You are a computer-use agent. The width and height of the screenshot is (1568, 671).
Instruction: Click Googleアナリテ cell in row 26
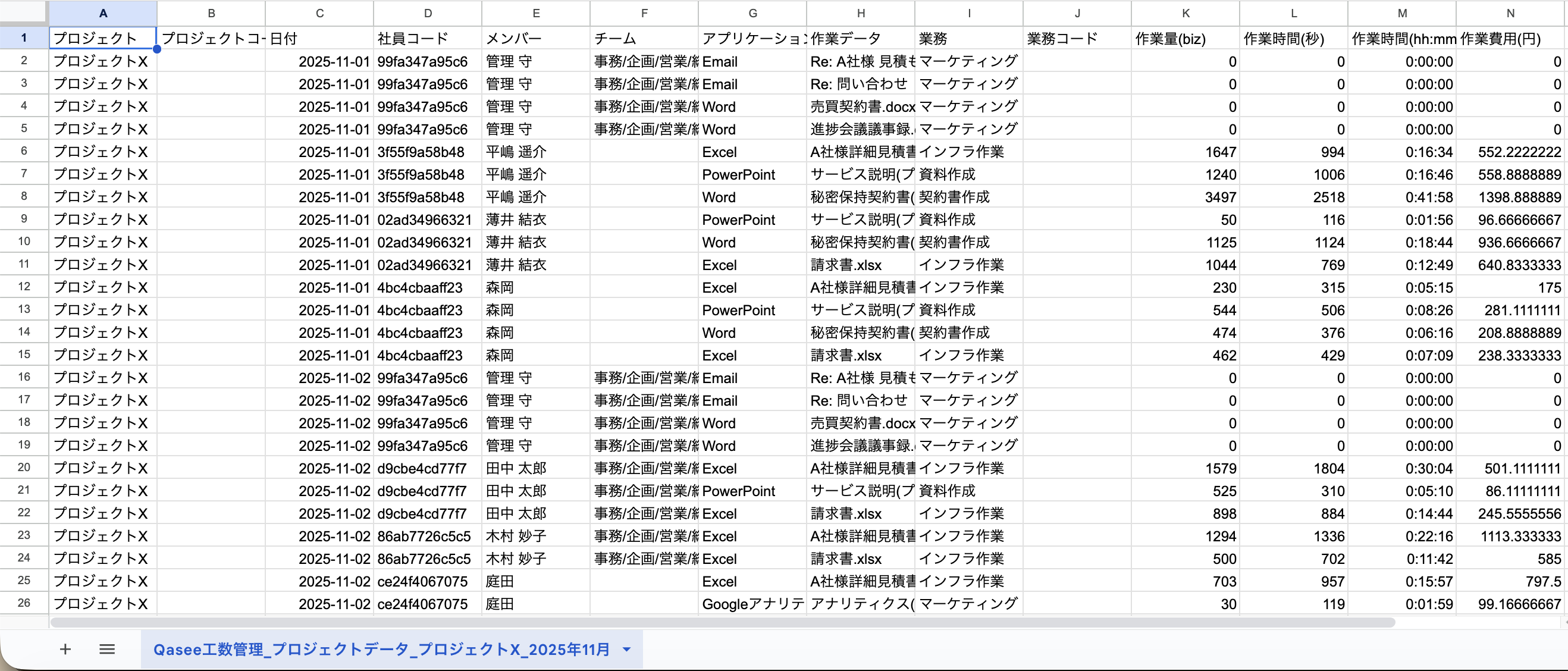(752, 604)
